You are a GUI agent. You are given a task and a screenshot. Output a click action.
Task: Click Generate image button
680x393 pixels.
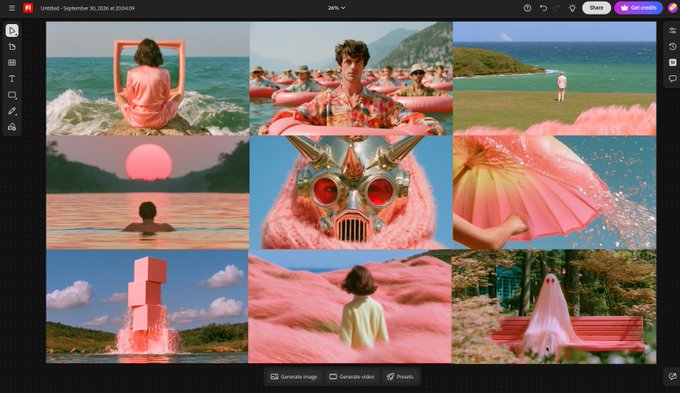(294, 377)
